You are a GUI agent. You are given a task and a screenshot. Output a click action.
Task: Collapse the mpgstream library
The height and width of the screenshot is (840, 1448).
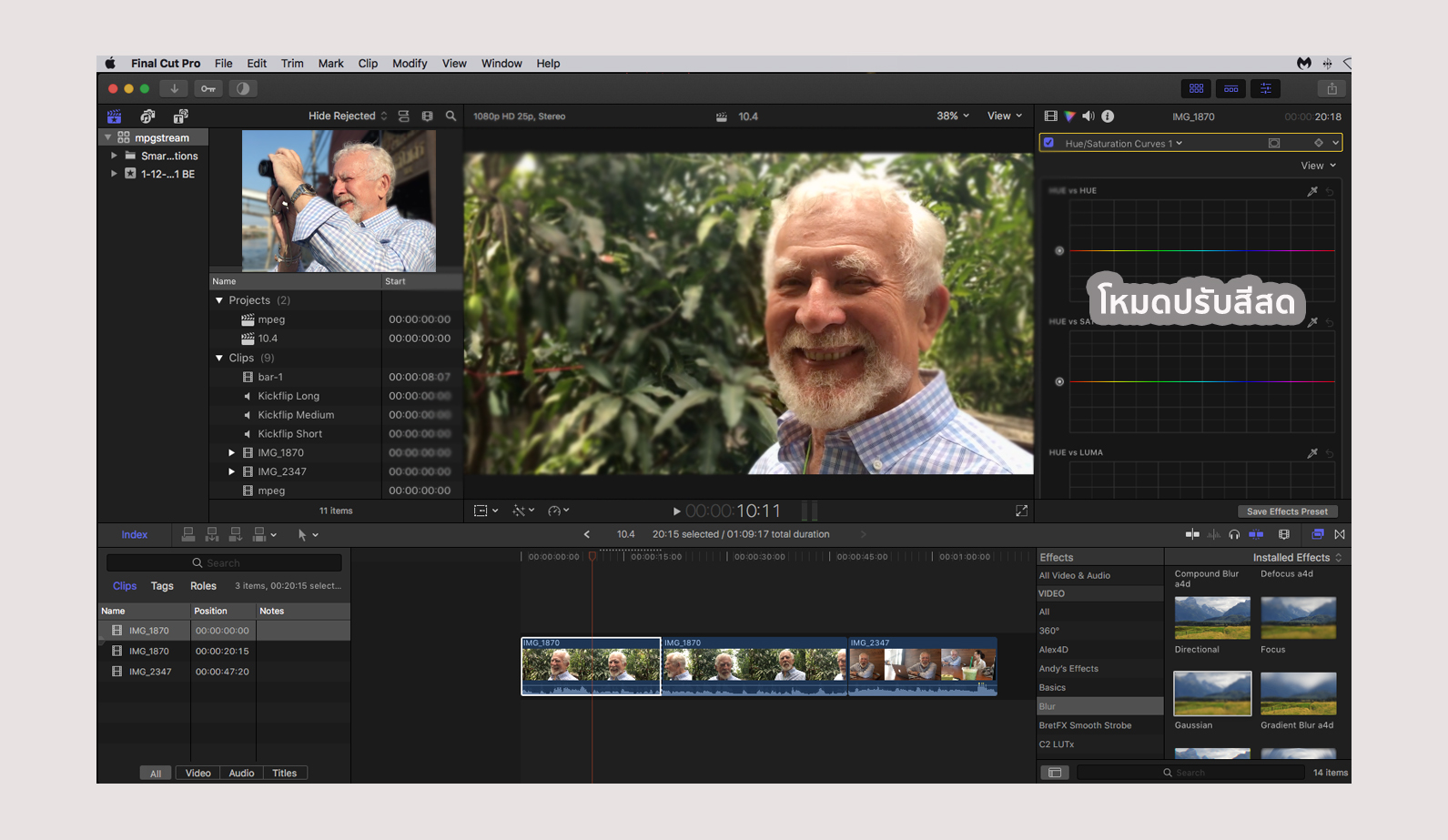[108, 137]
